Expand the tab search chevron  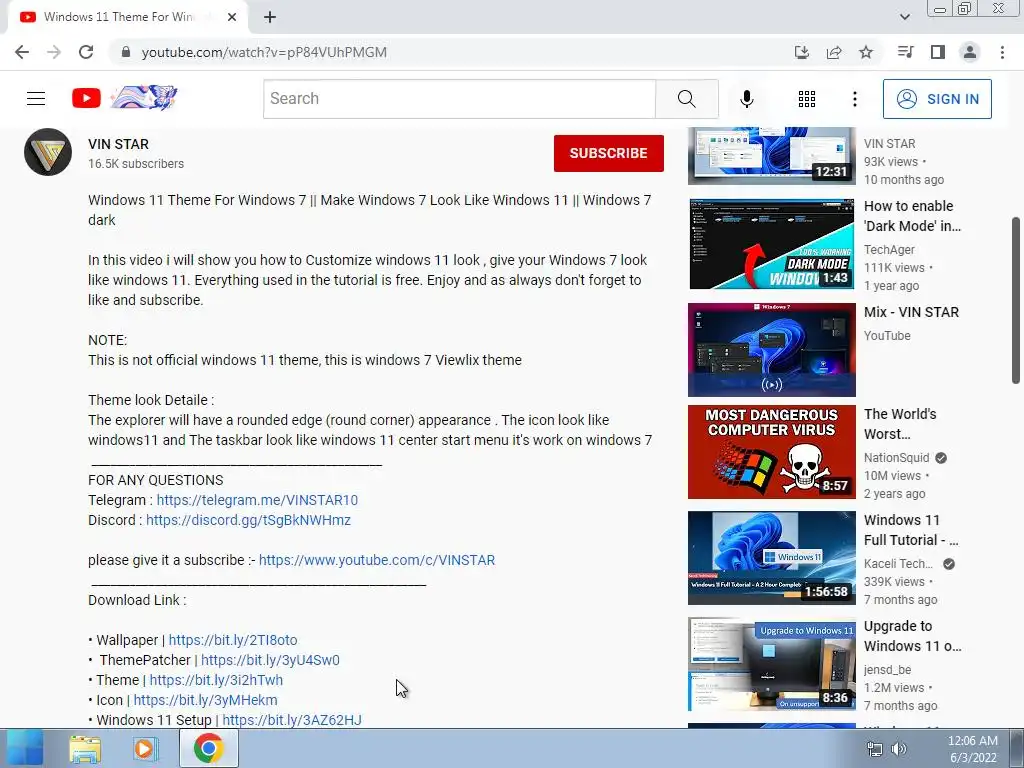(x=904, y=17)
